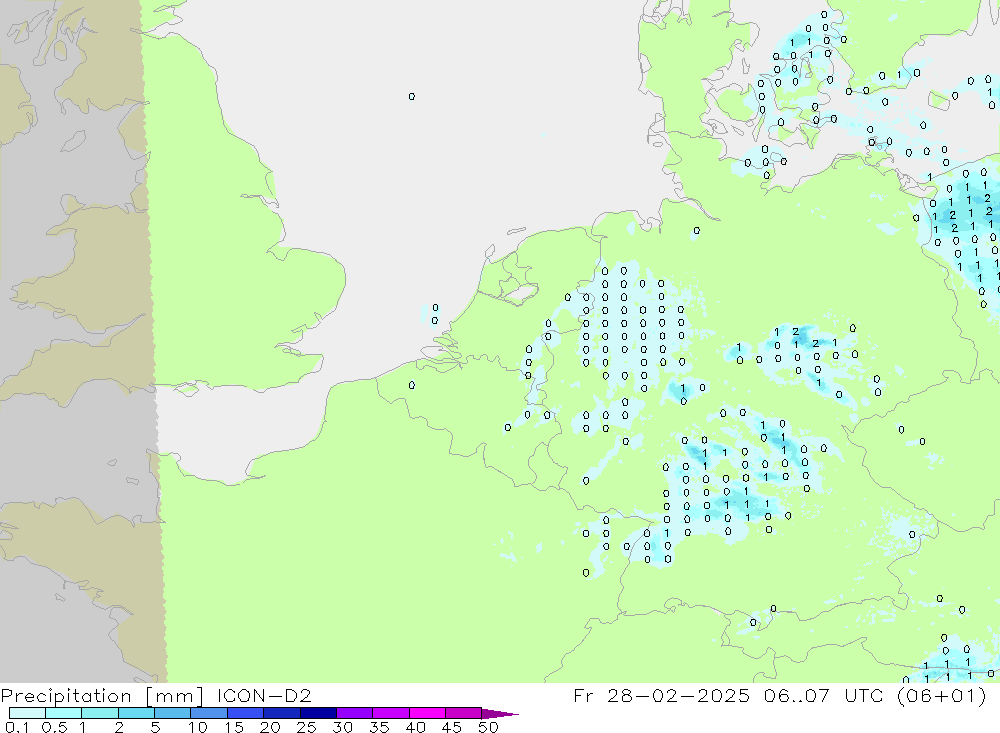Select the 40–45 mm magenta legend swatch
The width and height of the screenshot is (1000, 733).
pos(427,713)
